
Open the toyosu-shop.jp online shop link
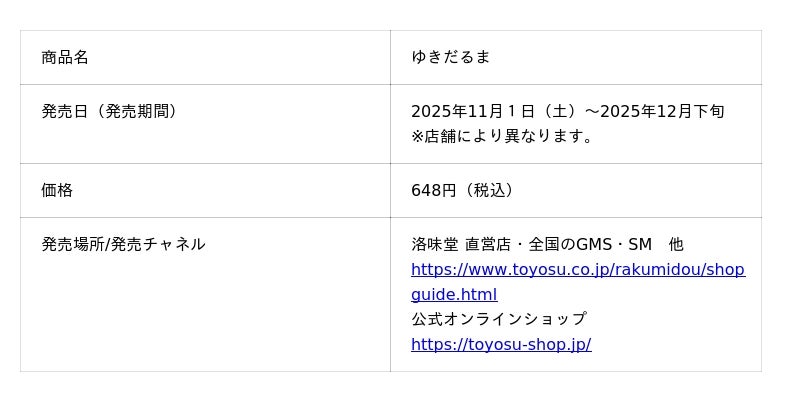(500, 345)
